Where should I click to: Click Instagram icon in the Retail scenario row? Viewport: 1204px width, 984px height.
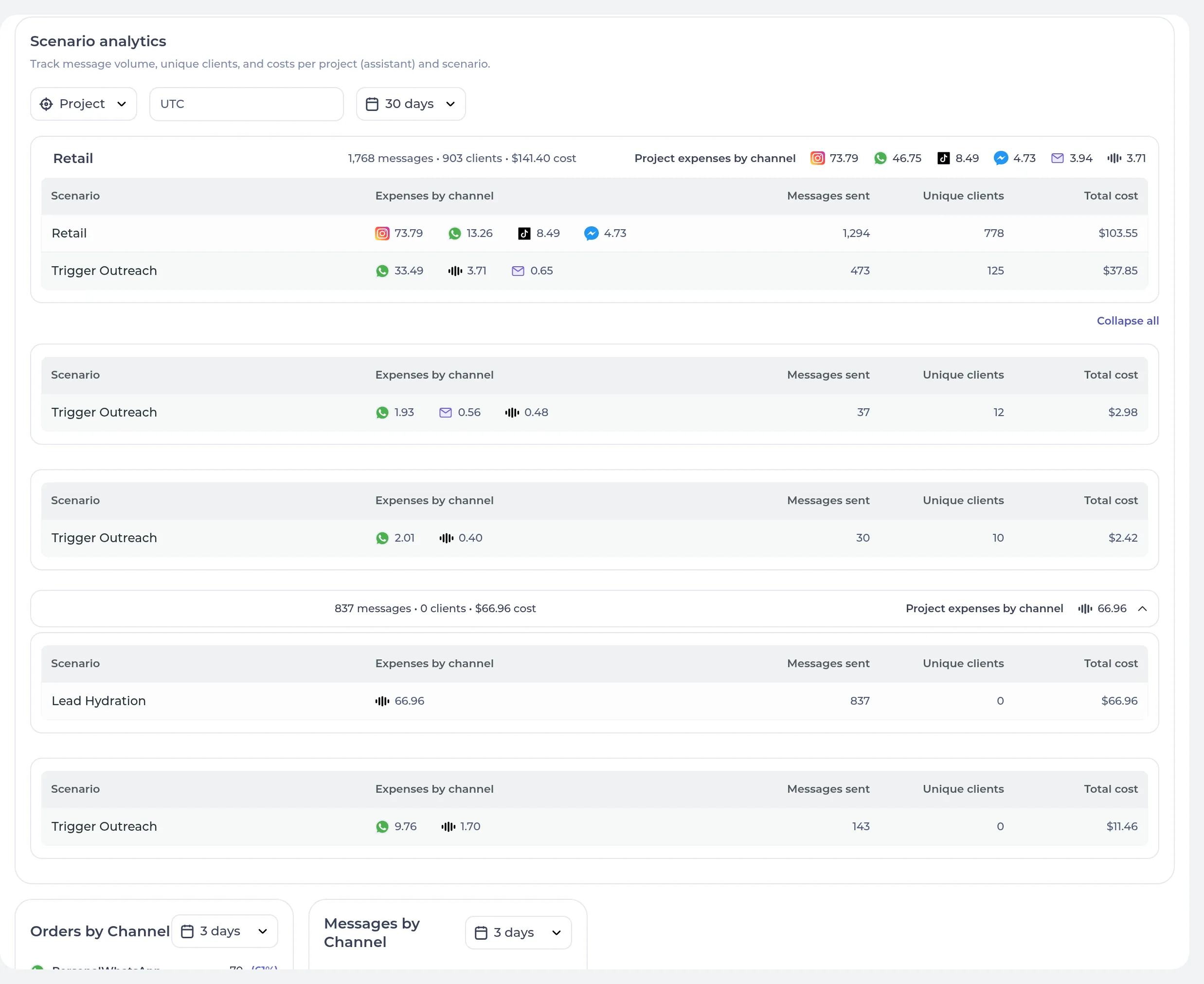382,234
